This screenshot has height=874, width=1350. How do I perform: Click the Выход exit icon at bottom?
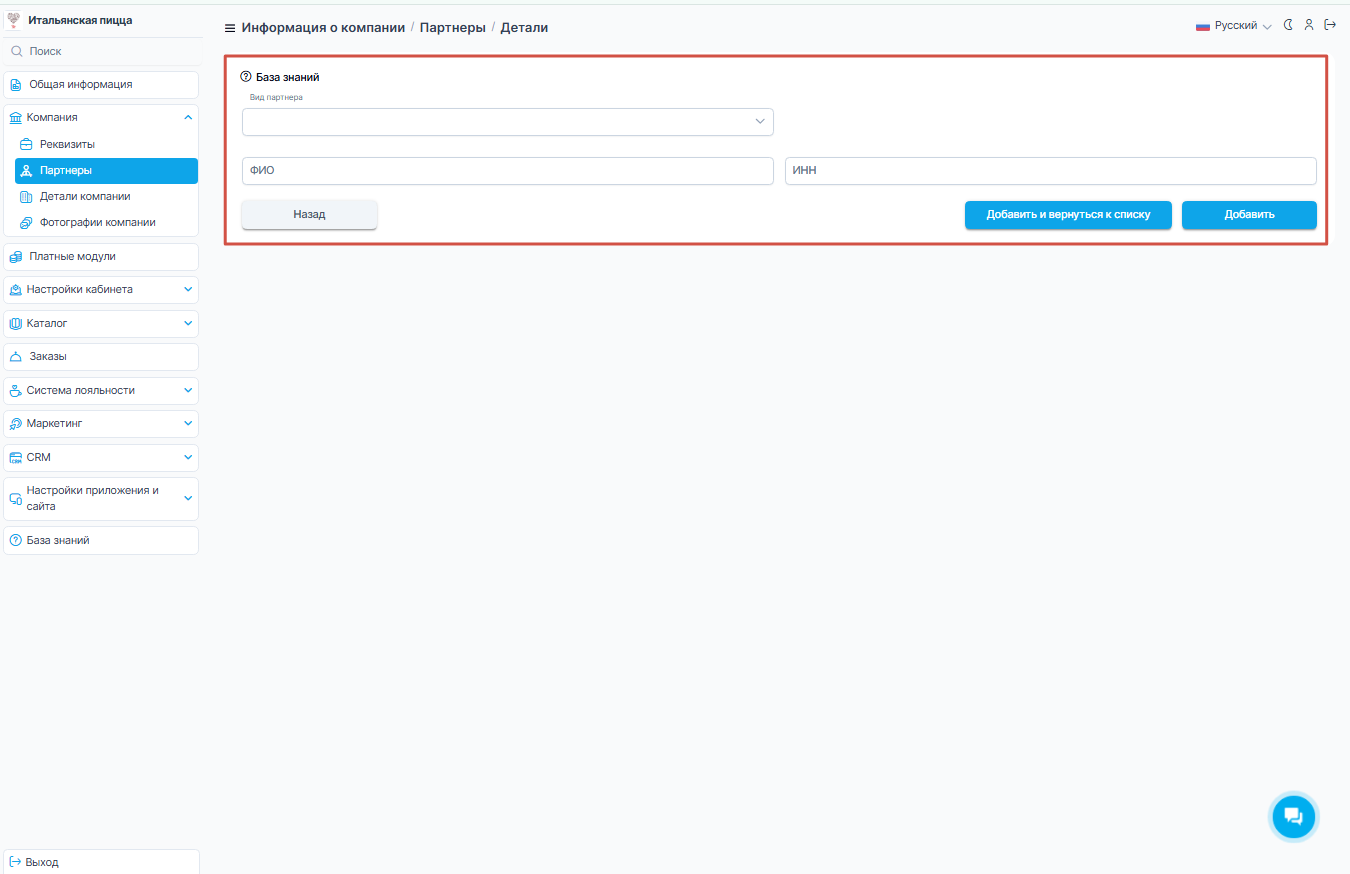coord(15,862)
